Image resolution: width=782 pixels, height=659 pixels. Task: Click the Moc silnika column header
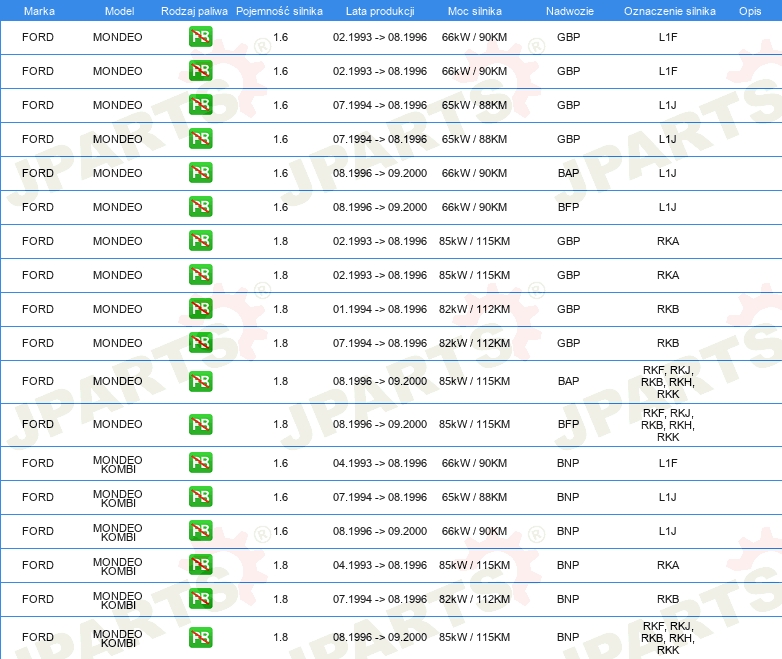(x=475, y=11)
